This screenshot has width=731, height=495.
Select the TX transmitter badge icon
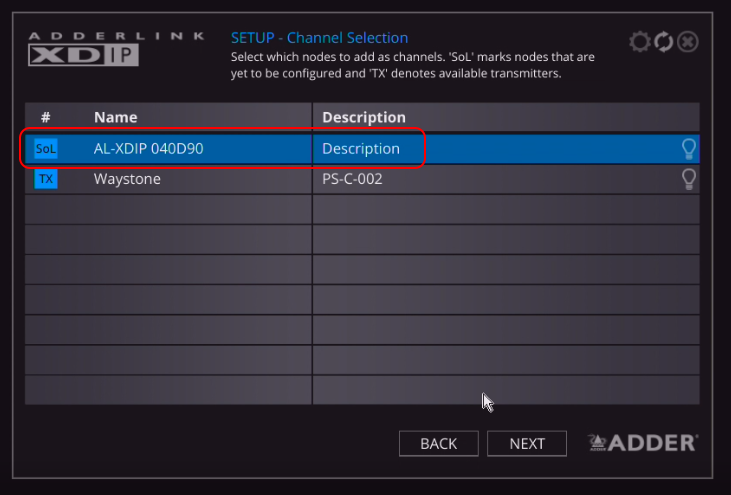[46, 179]
